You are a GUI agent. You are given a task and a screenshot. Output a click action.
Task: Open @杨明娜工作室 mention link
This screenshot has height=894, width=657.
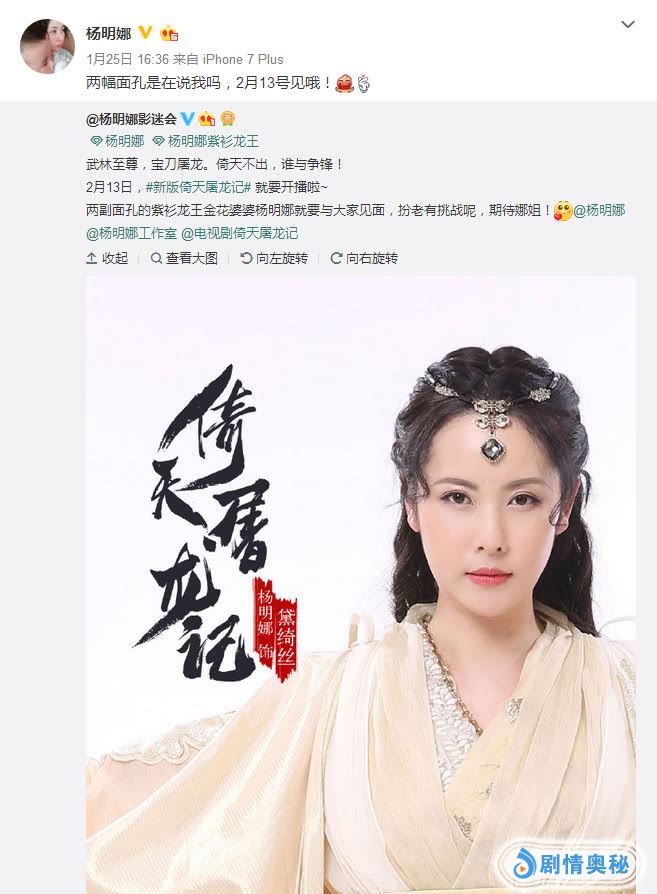[x=131, y=233]
